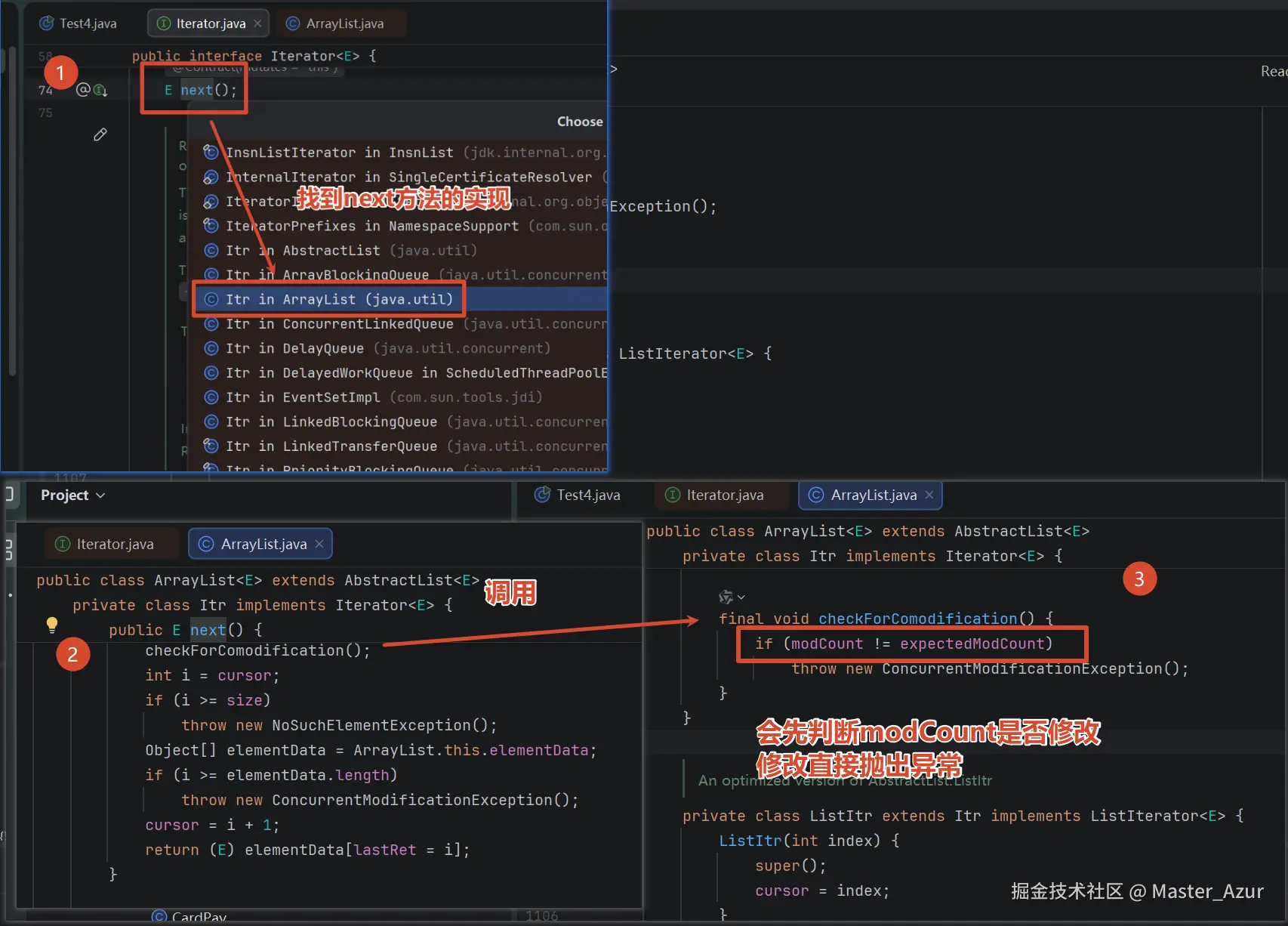Image resolution: width=1288 pixels, height=926 pixels.
Task: Click the implemented-method gutter icon on line 74
Action: 100,90
